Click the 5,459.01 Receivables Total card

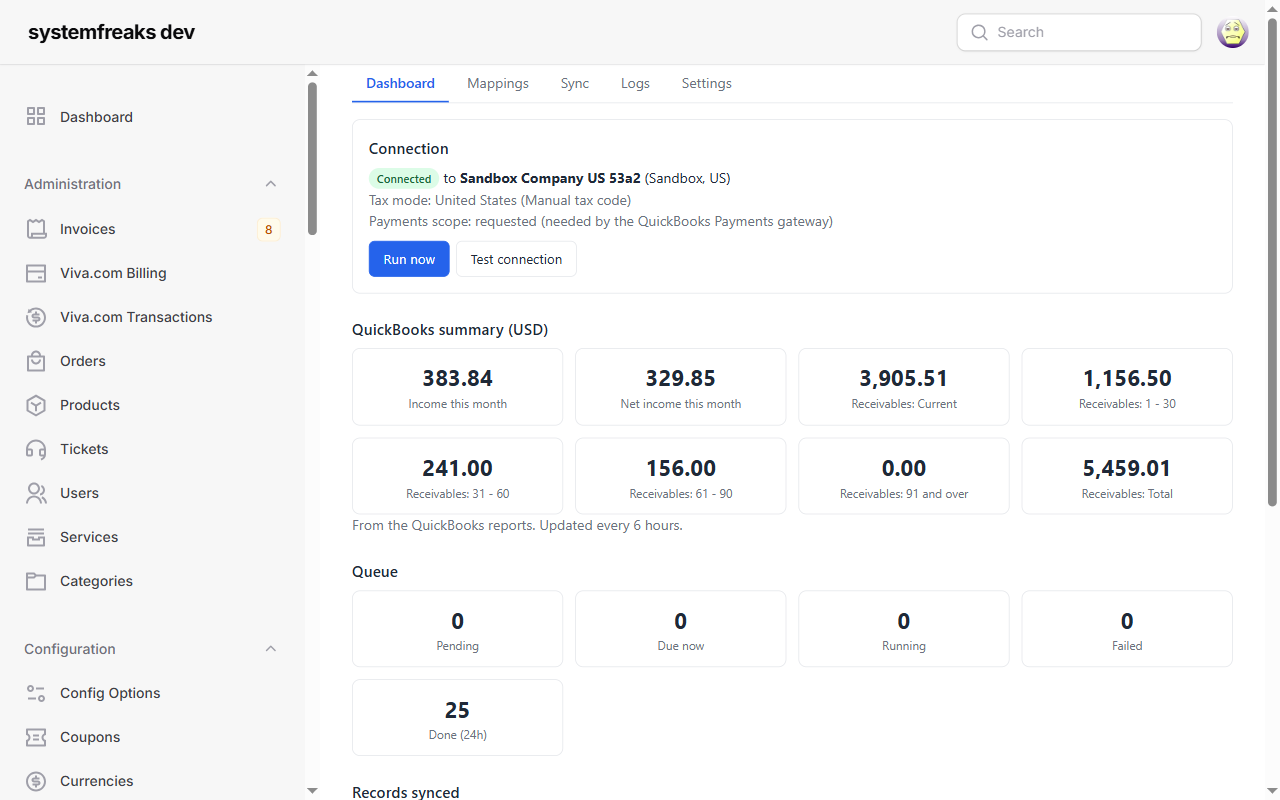point(1127,476)
